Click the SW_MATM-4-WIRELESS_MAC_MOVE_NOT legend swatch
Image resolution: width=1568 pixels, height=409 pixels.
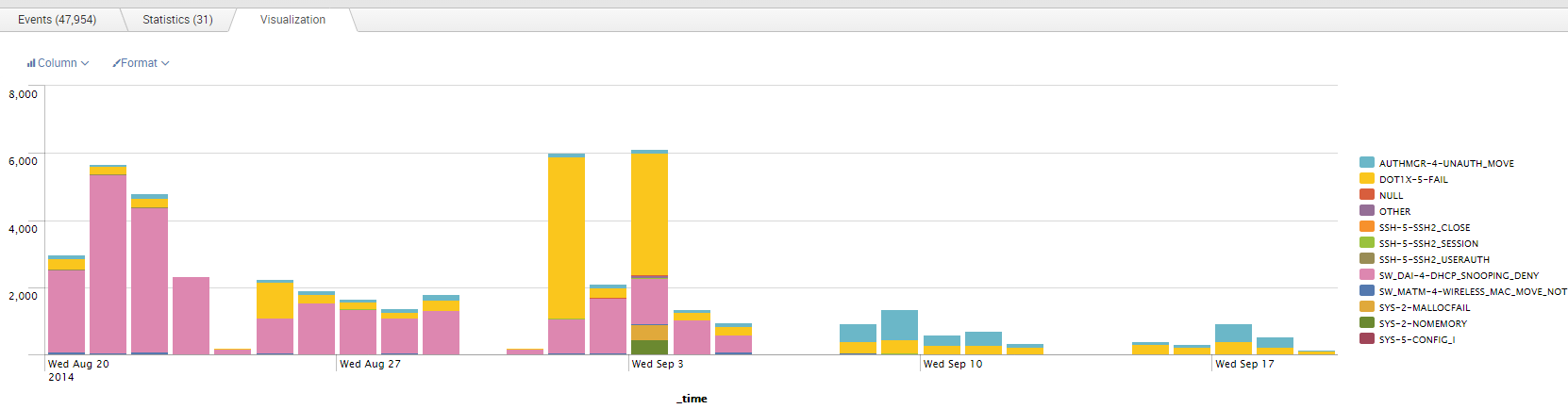coord(1366,291)
